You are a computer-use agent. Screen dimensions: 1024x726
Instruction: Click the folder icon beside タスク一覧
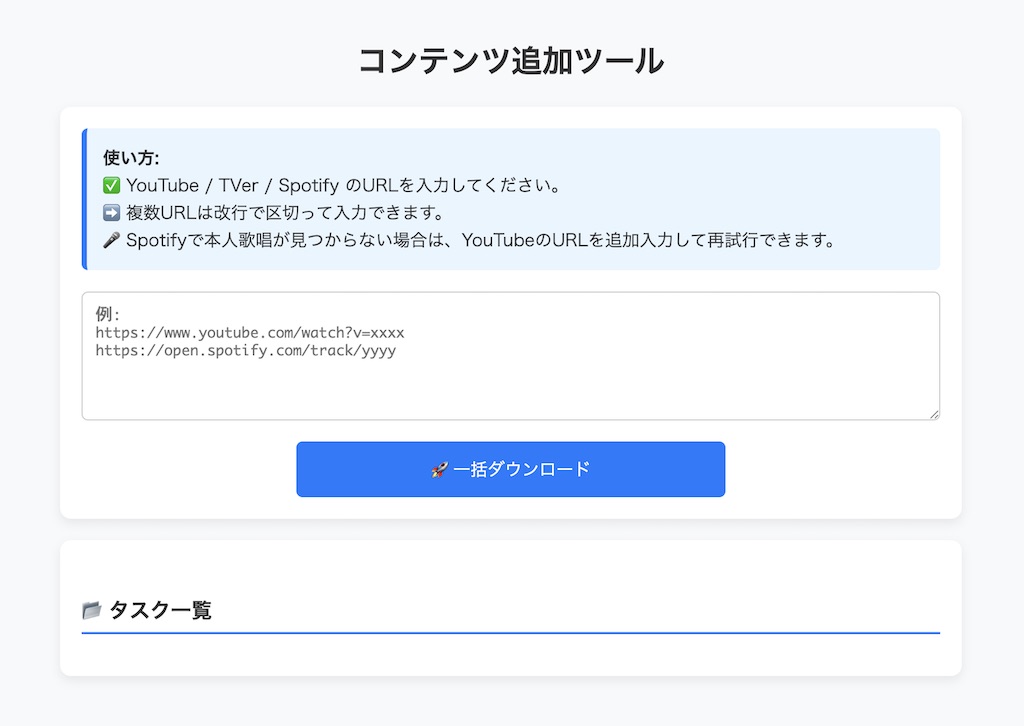92,610
